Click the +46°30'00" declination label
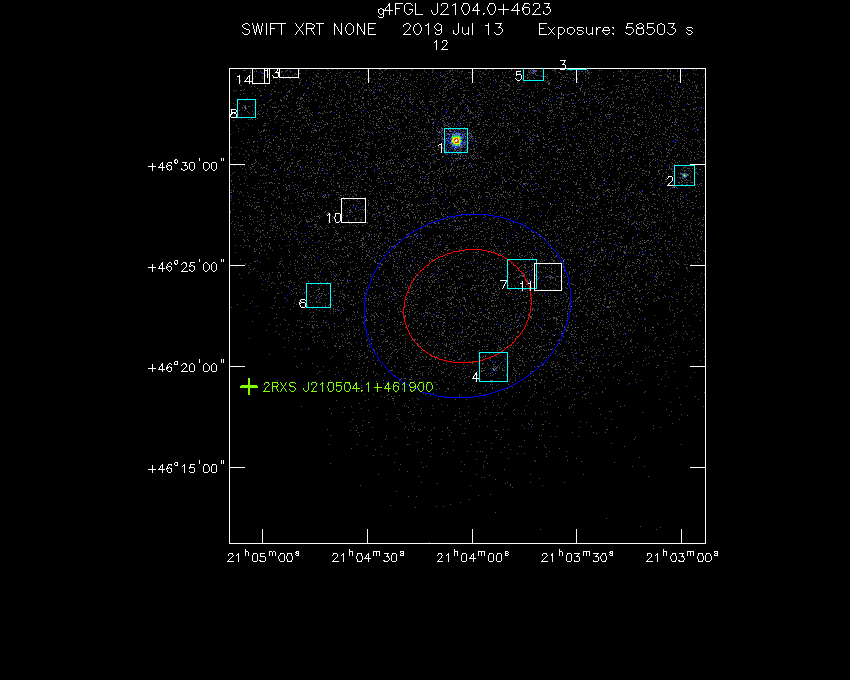The width and height of the screenshot is (850, 680). coord(186,165)
